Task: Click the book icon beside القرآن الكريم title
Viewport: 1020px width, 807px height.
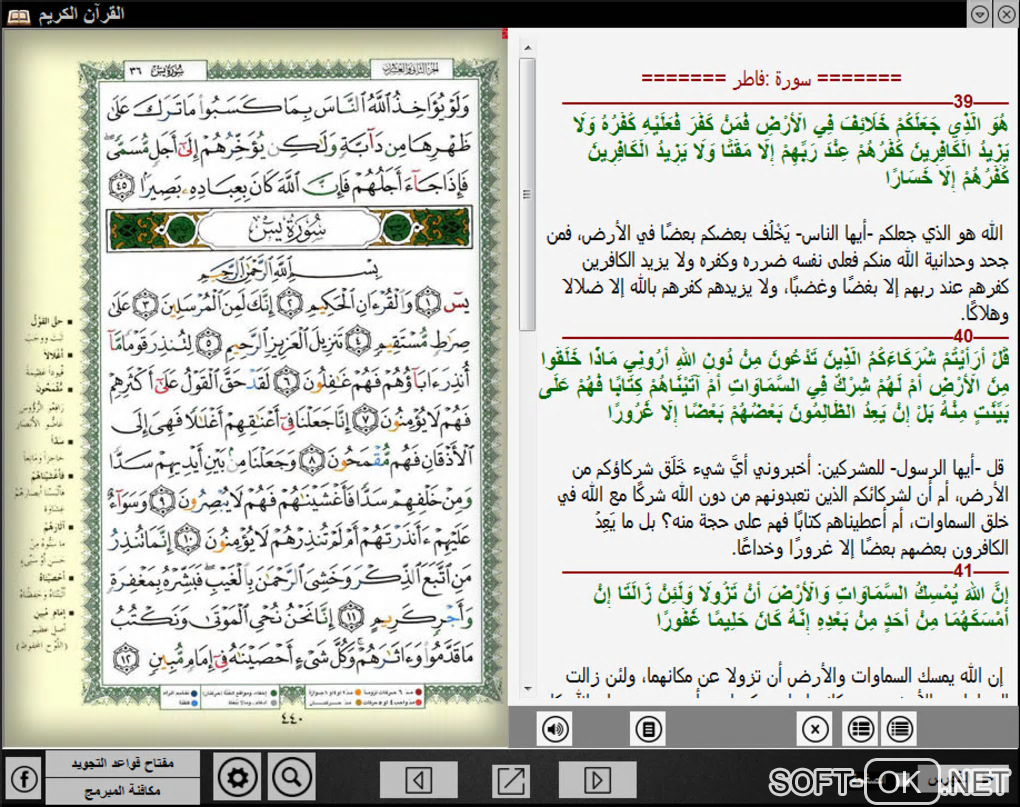Action: point(19,14)
